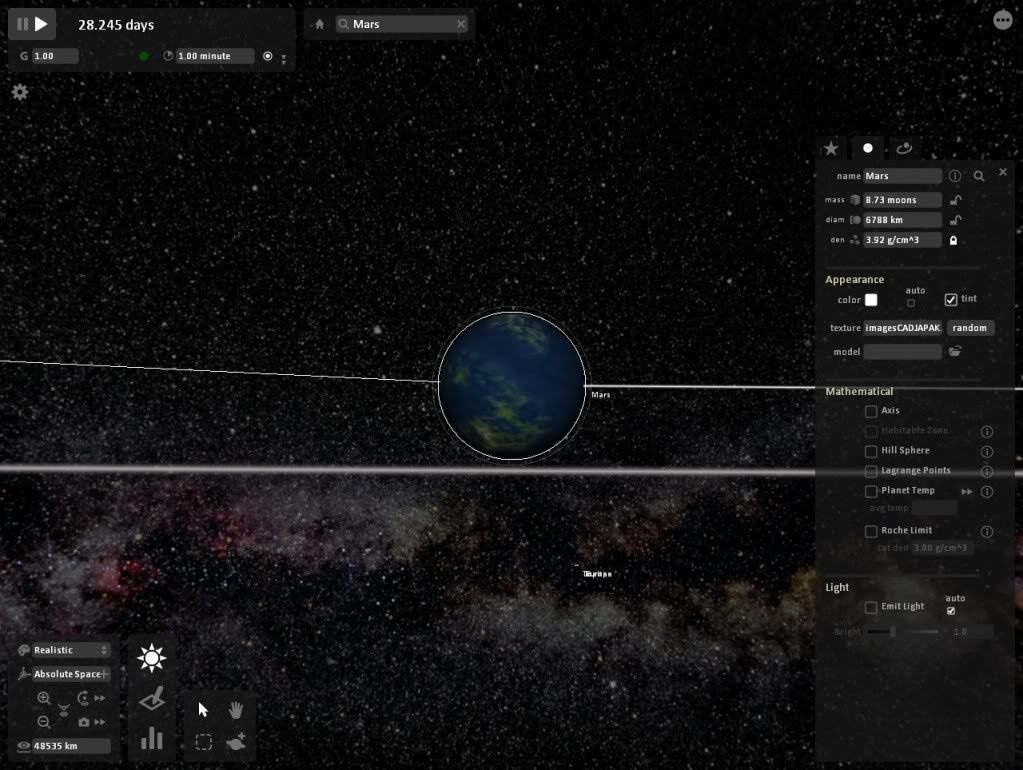Click the add planet icon

237,743
